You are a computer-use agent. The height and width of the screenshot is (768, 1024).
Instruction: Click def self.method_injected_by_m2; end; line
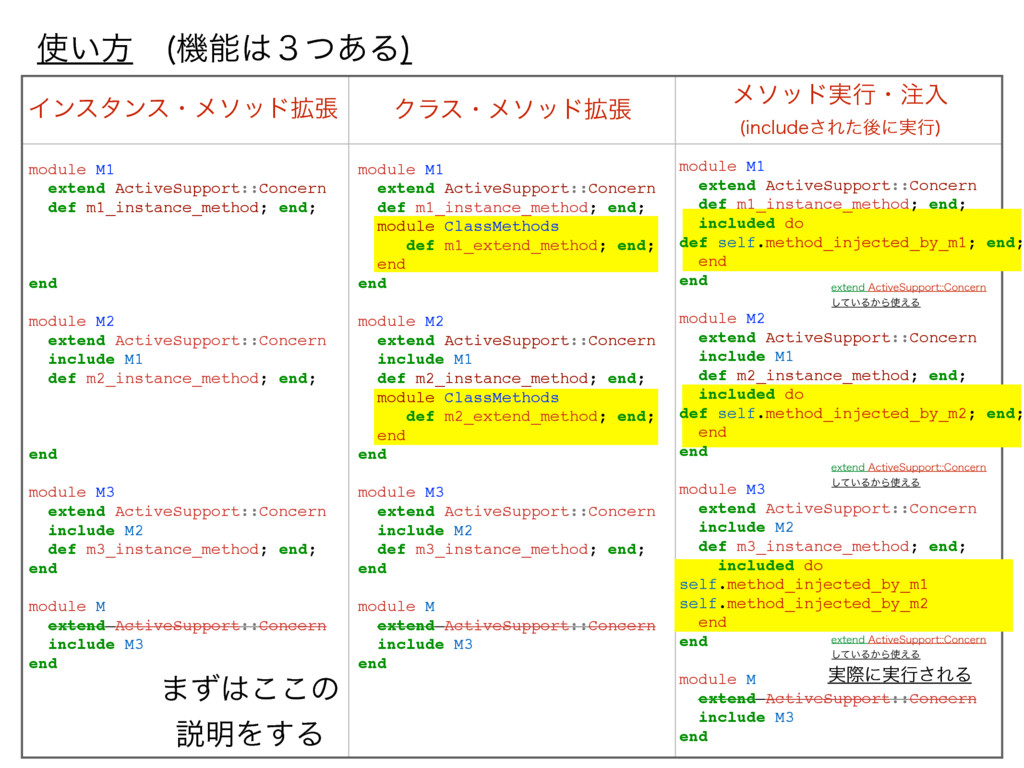pyautogui.click(x=851, y=414)
